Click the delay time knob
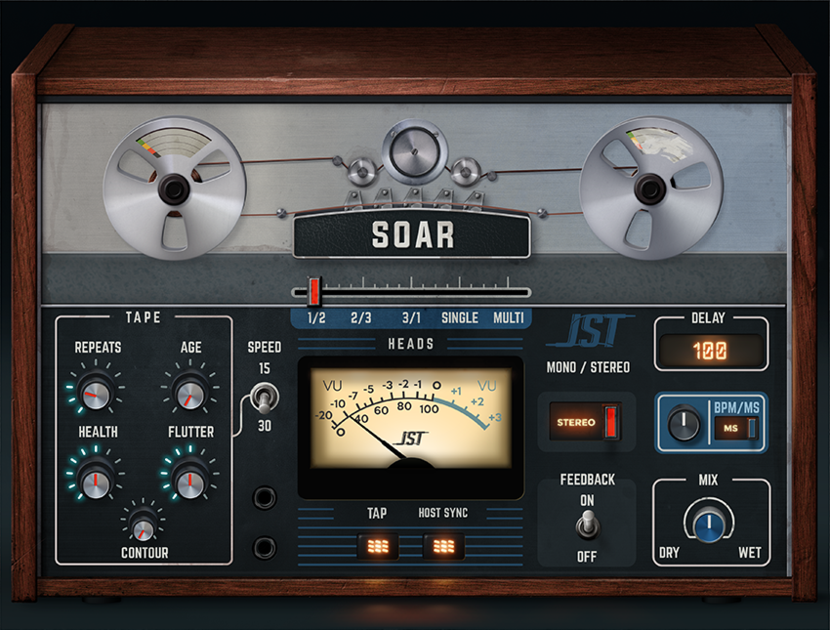 pyautogui.click(x=683, y=424)
